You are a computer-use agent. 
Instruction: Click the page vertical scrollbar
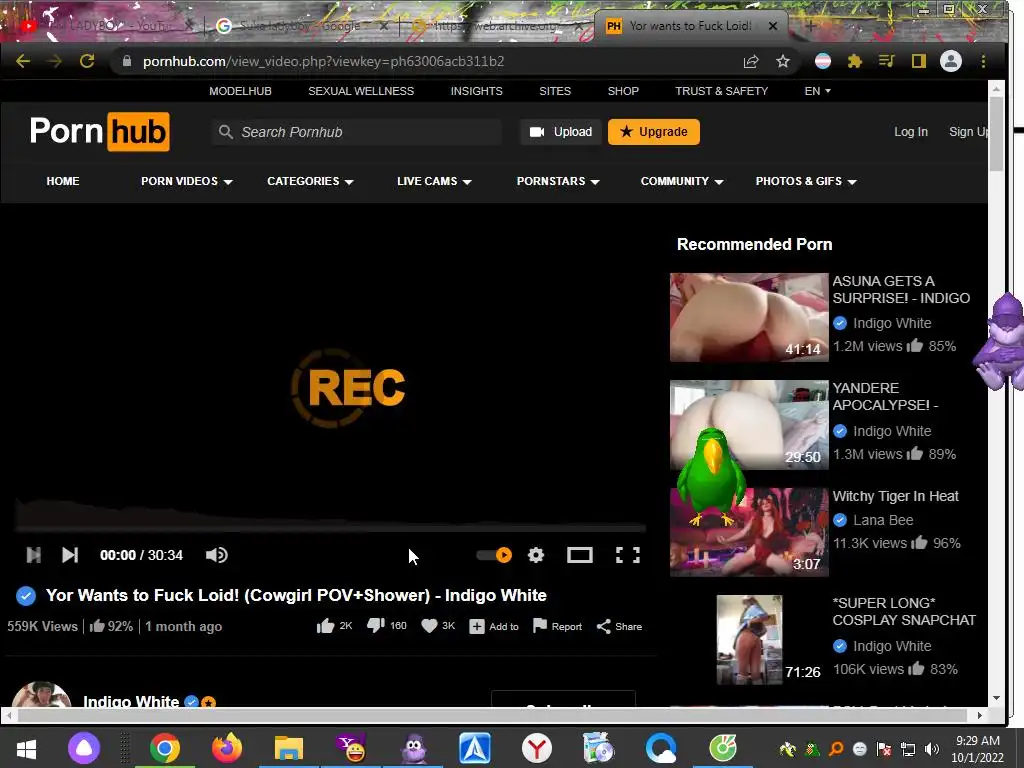(996, 135)
